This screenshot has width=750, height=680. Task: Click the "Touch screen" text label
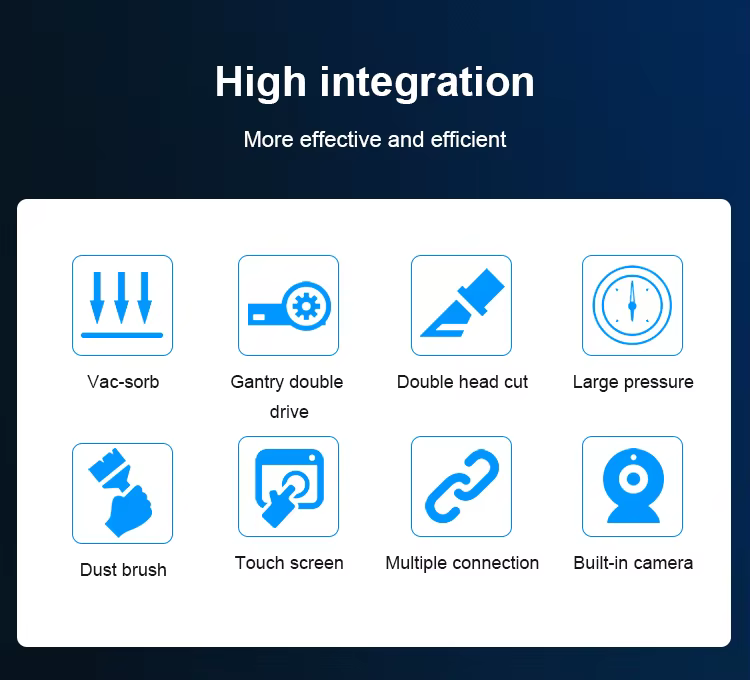(289, 563)
